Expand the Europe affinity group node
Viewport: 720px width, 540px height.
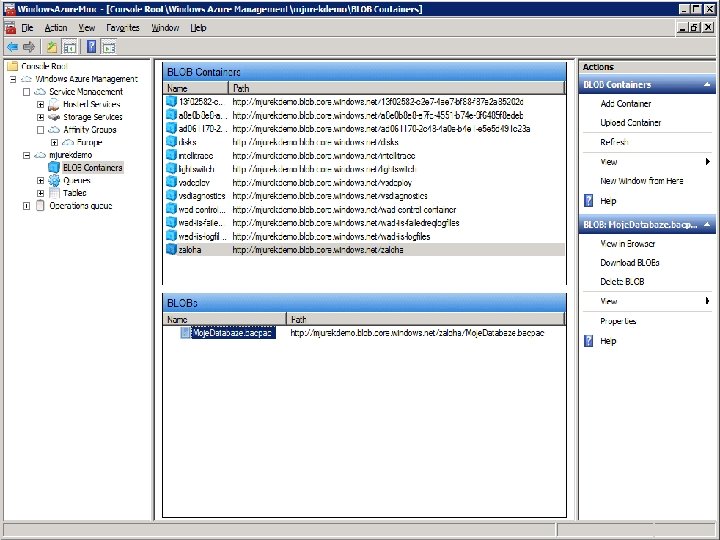(x=54, y=142)
